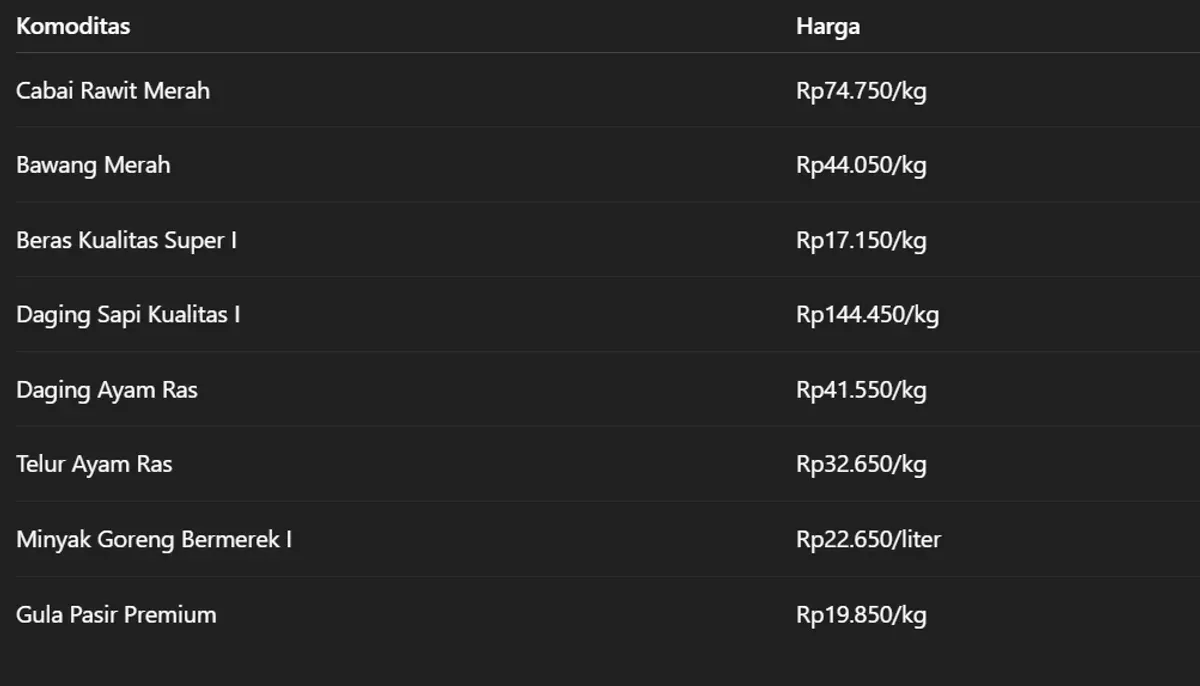
Task: Select the Telur Ayam Ras entry
Action: [x=94, y=464]
